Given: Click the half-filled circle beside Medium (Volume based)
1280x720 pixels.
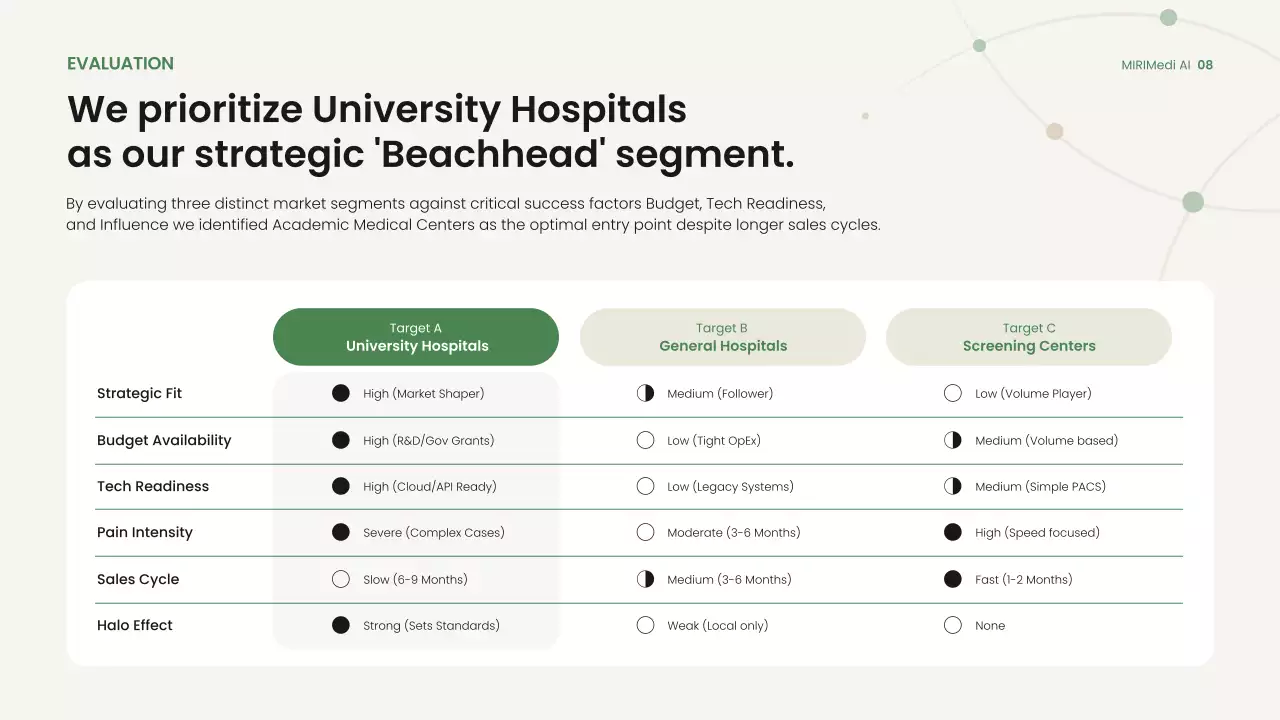Looking at the screenshot, I should 953,440.
